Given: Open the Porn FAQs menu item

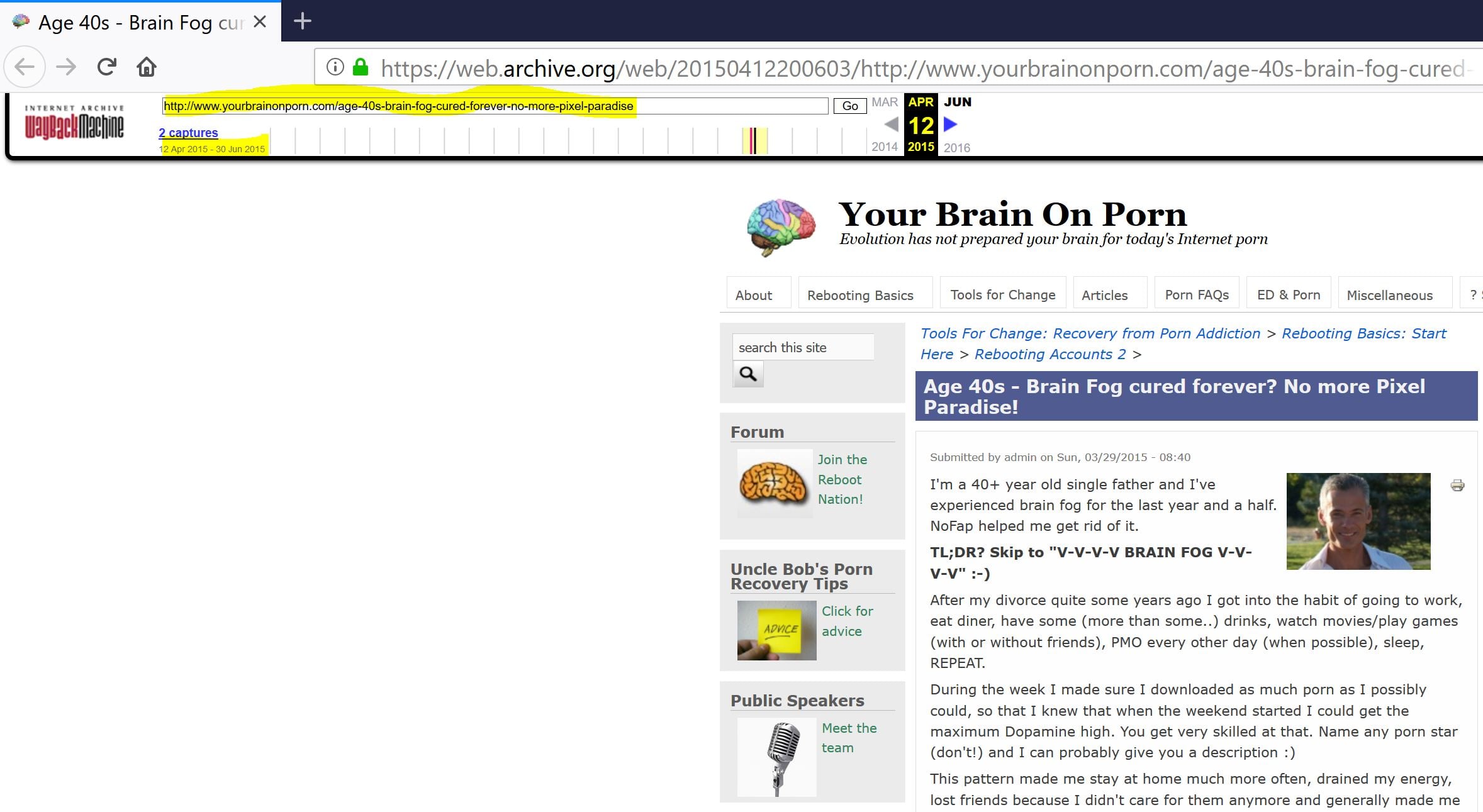Looking at the screenshot, I should [1197, 295].
